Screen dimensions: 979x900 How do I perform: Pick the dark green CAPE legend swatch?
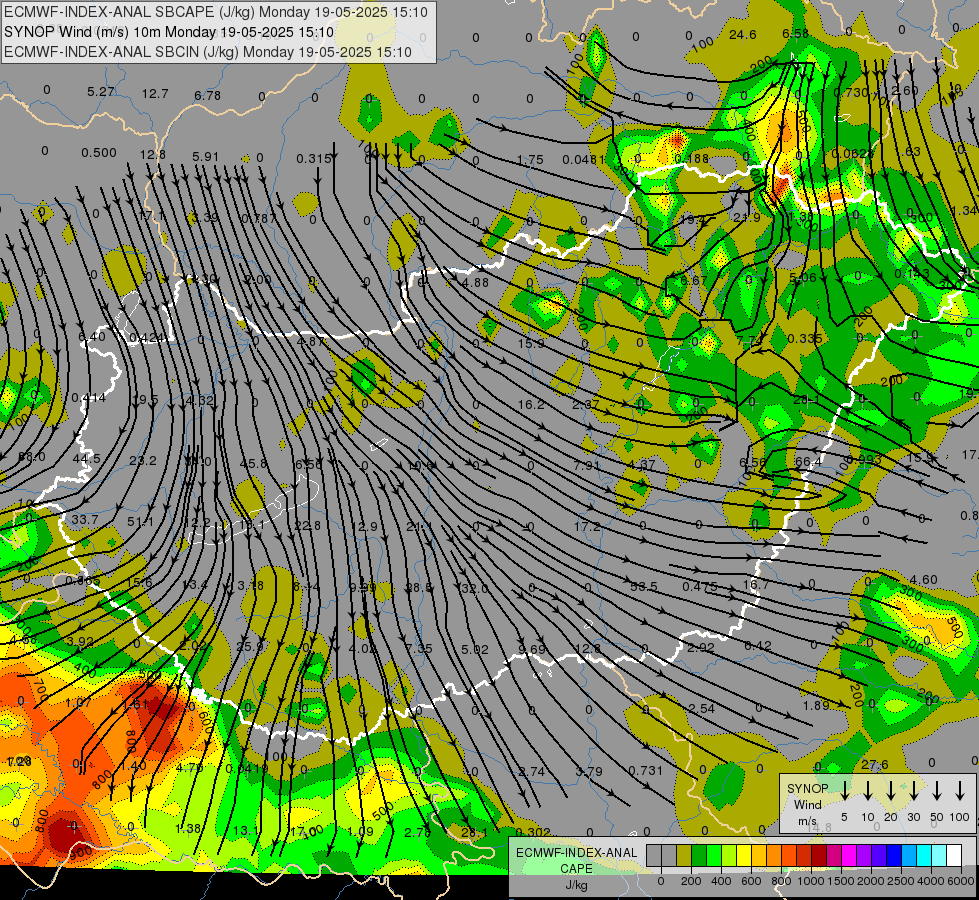point(699,855)
